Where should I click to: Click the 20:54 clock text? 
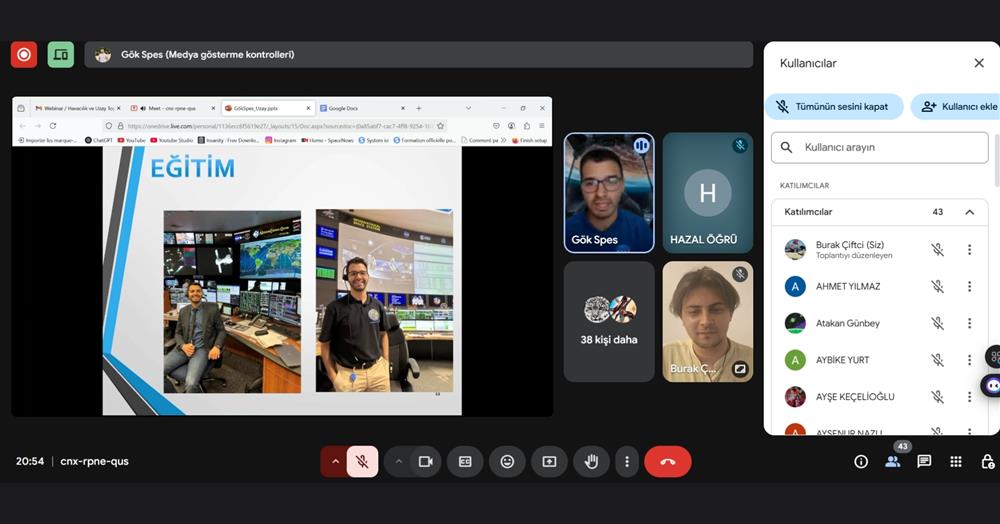pos(30,461)
